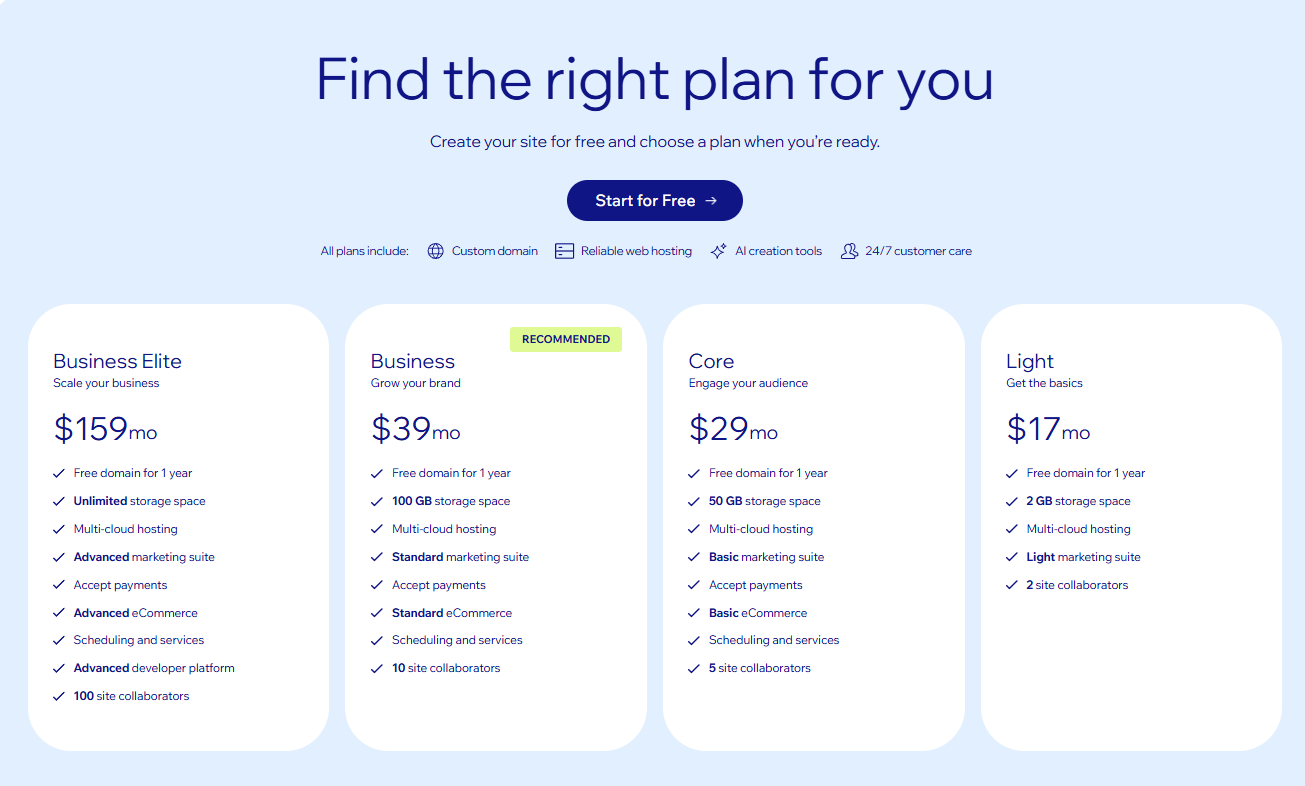Viewport: 1305px width, 786px height.
Task: Click the AI creation tools sparkle icon
Action: click(x=718, y=251)
